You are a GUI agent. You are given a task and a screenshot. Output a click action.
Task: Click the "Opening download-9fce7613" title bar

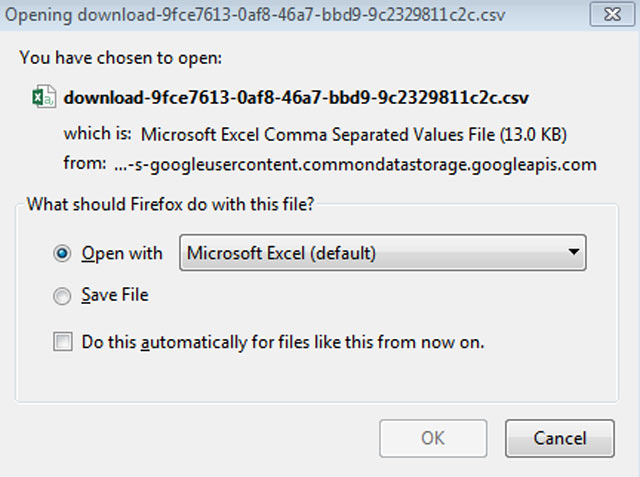click(255, 15)
